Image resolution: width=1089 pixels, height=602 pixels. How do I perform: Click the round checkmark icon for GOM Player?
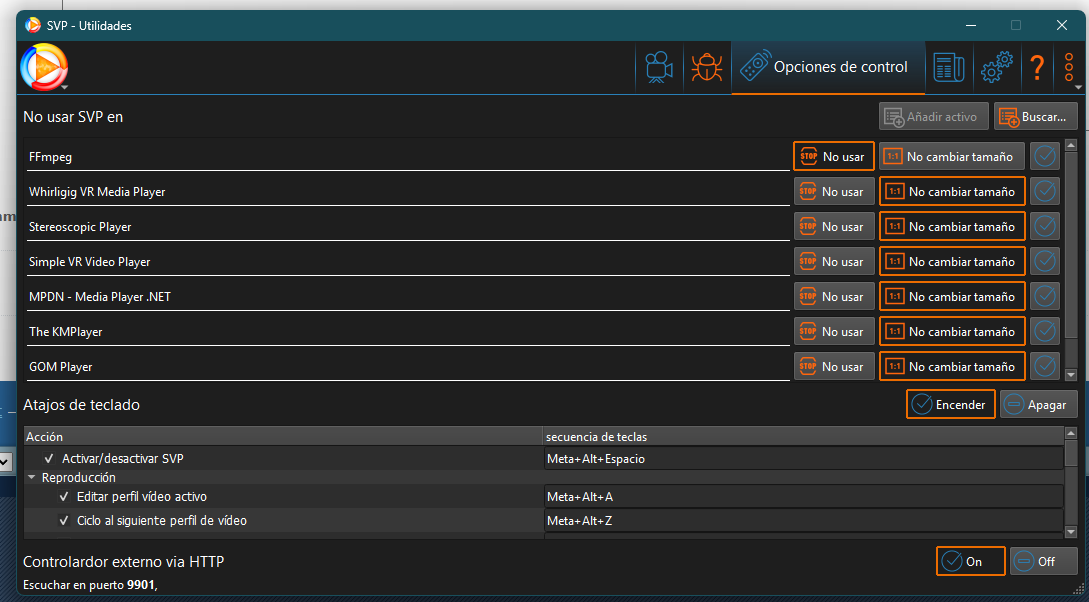point(1045,367)
